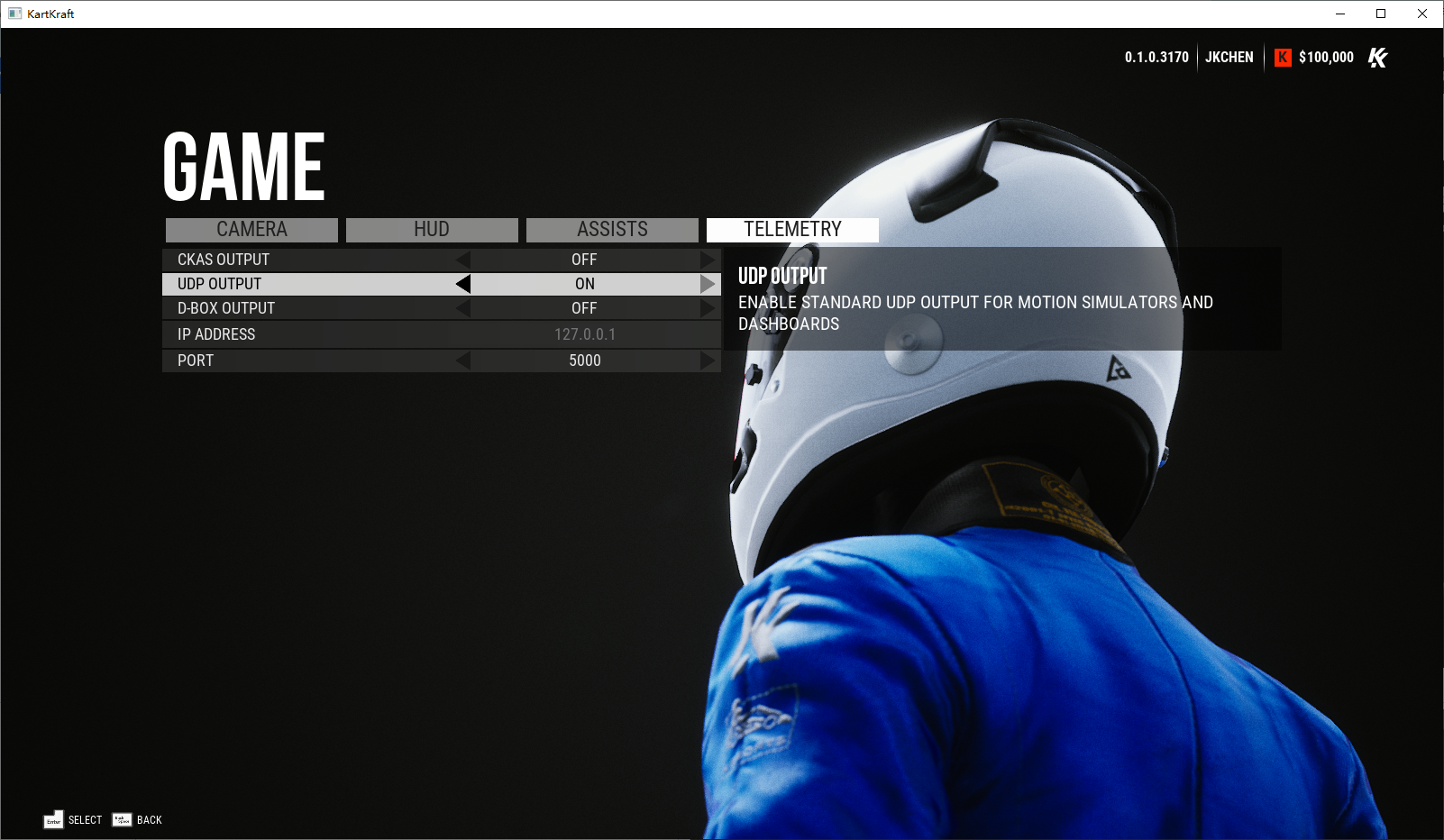Select the CKAS OUTPUT row label

[224, 260]
